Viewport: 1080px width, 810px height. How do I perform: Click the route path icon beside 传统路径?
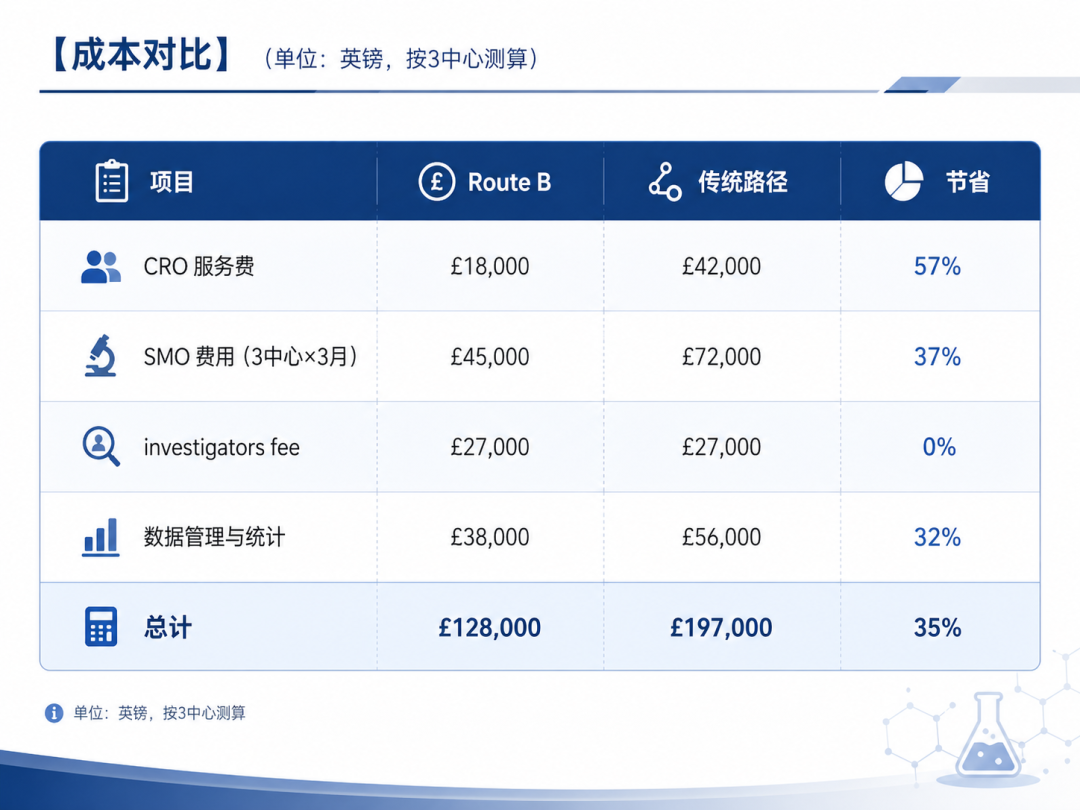click(x=665, y=182)
